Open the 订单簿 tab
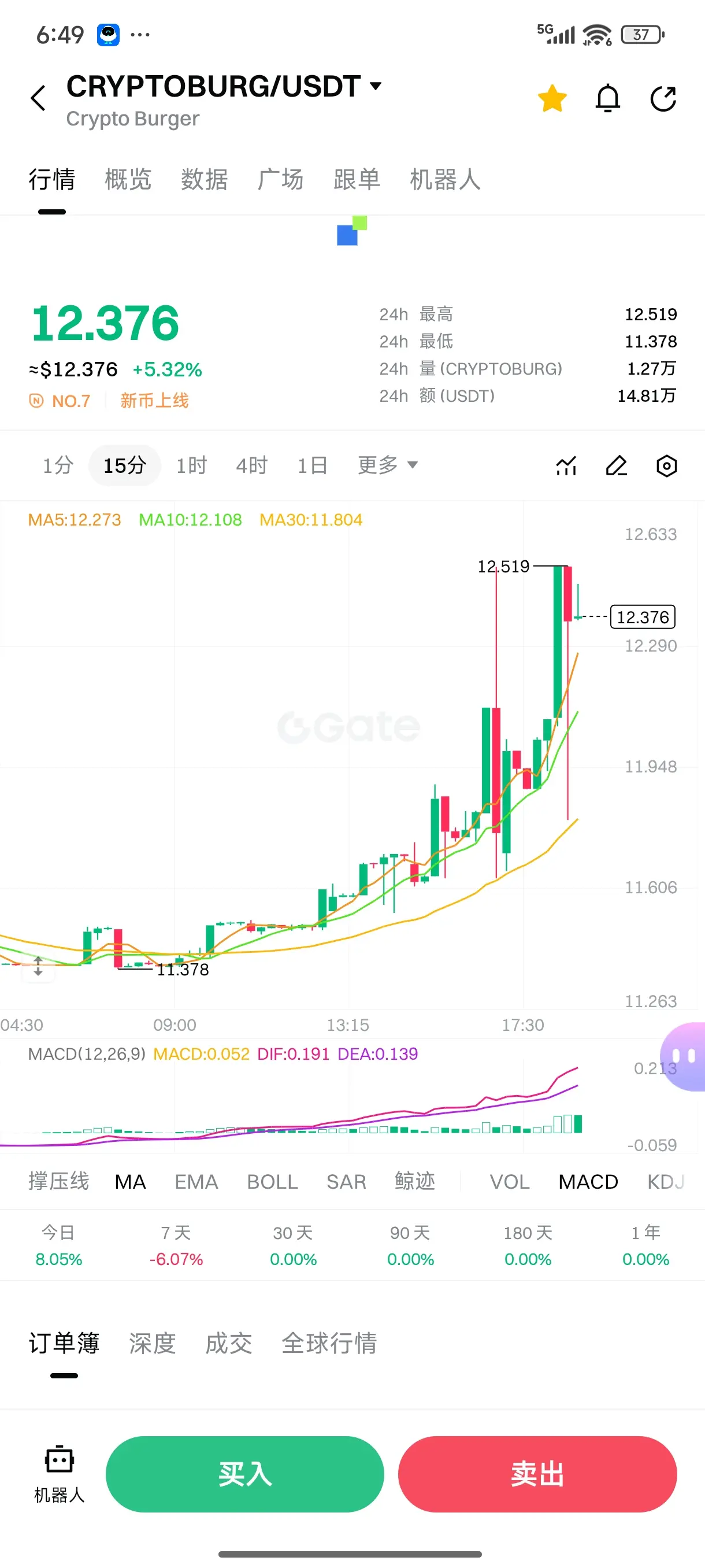Image resolution: width=705 pixels, height=1568 pixels. click(64, 1344)
